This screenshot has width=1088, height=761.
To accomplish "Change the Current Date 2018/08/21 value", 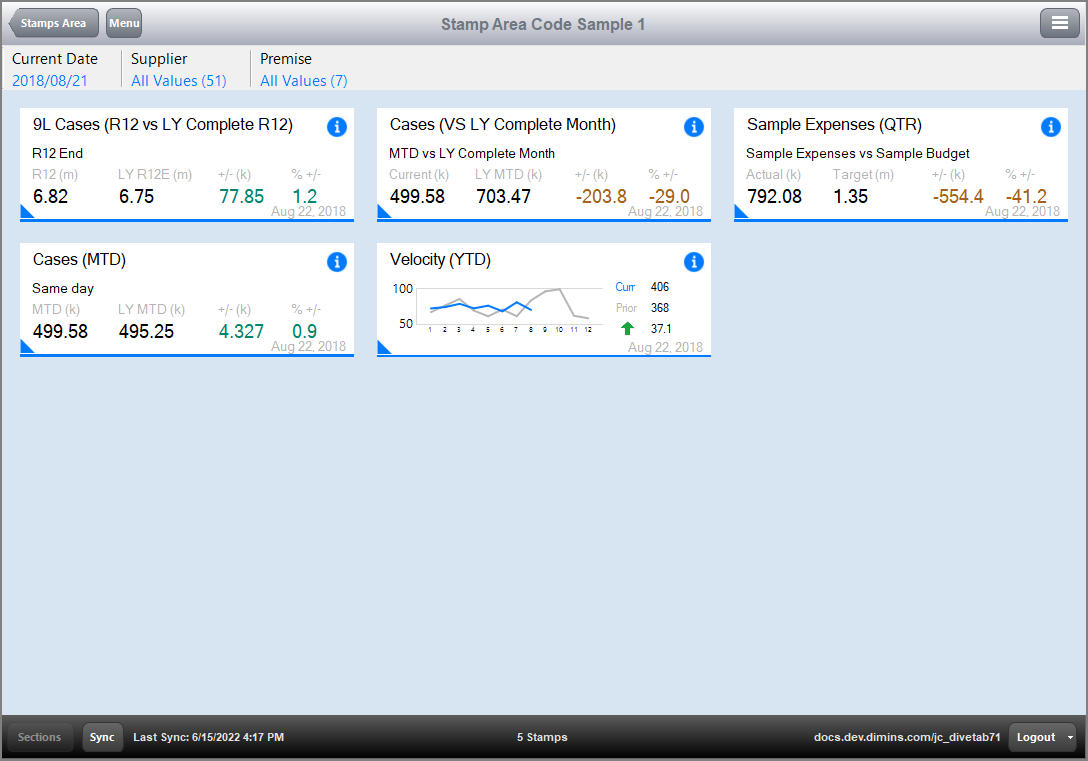I will click(50, 80).
